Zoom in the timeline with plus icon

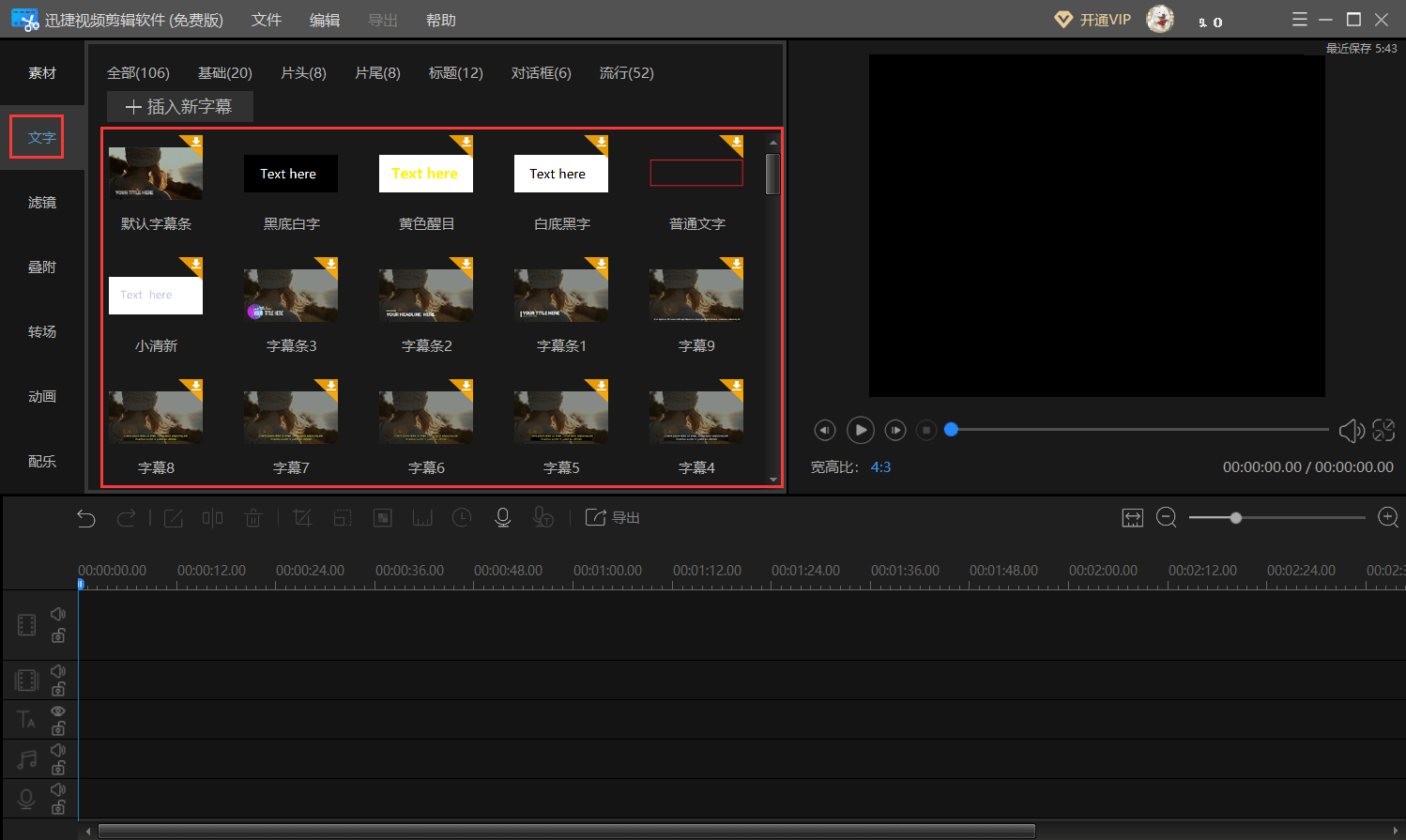coord(1388,518)
